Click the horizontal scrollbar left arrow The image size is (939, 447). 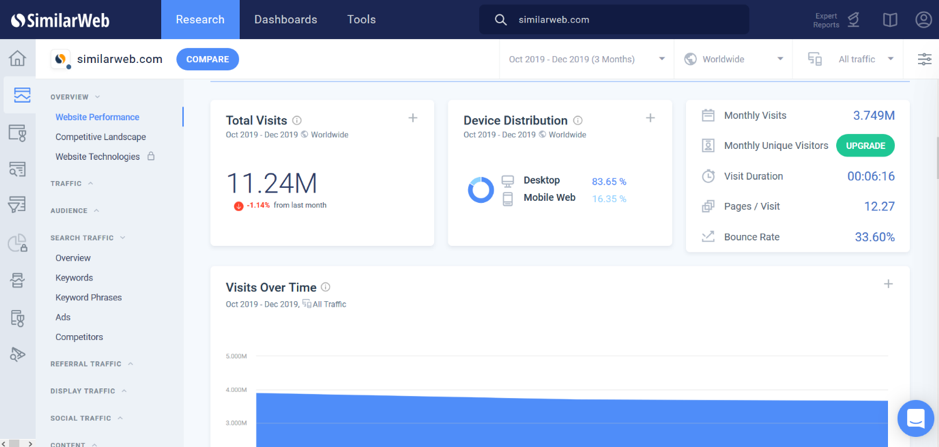click(5, 443)
